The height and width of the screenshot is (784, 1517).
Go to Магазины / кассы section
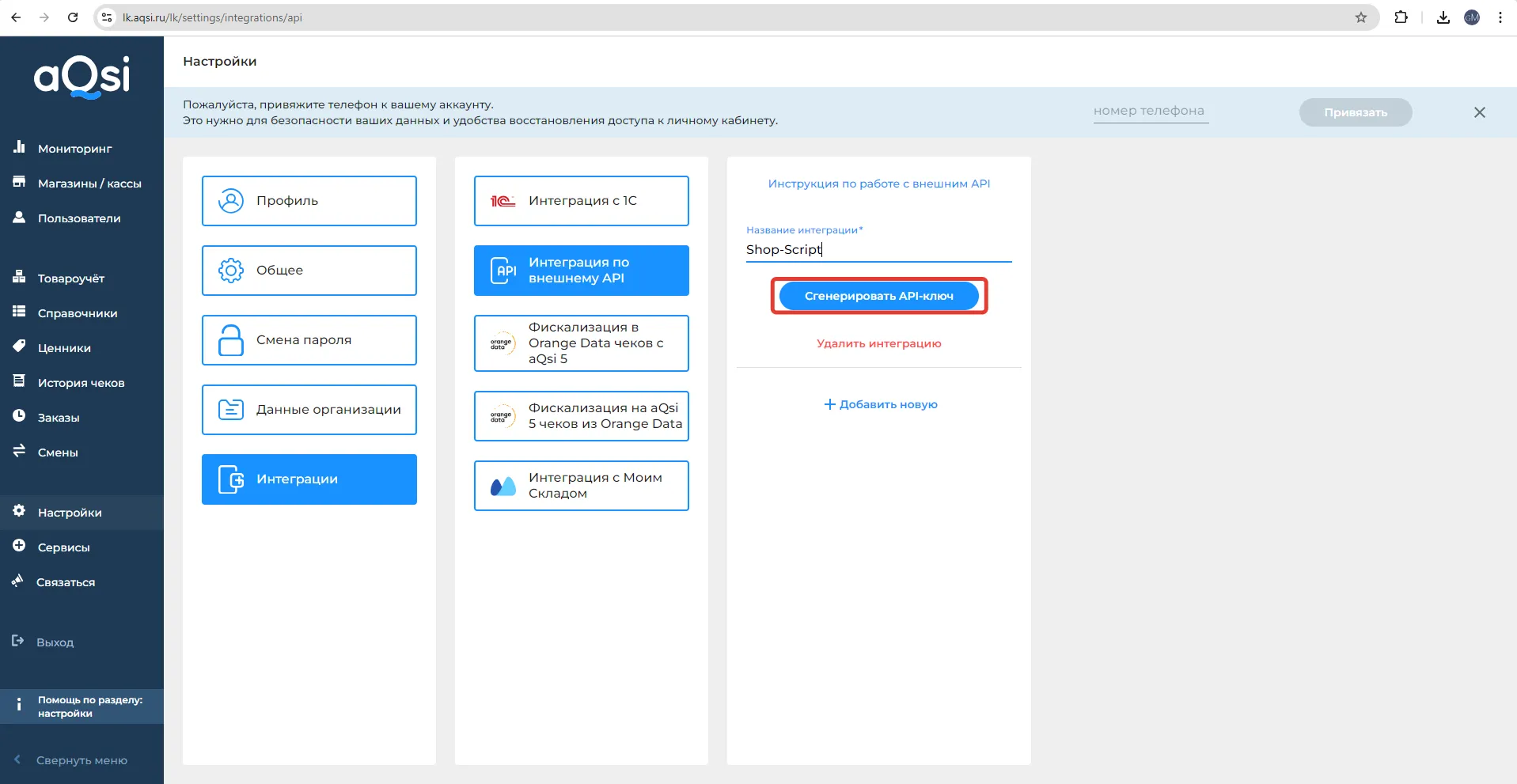click(89, 184)
